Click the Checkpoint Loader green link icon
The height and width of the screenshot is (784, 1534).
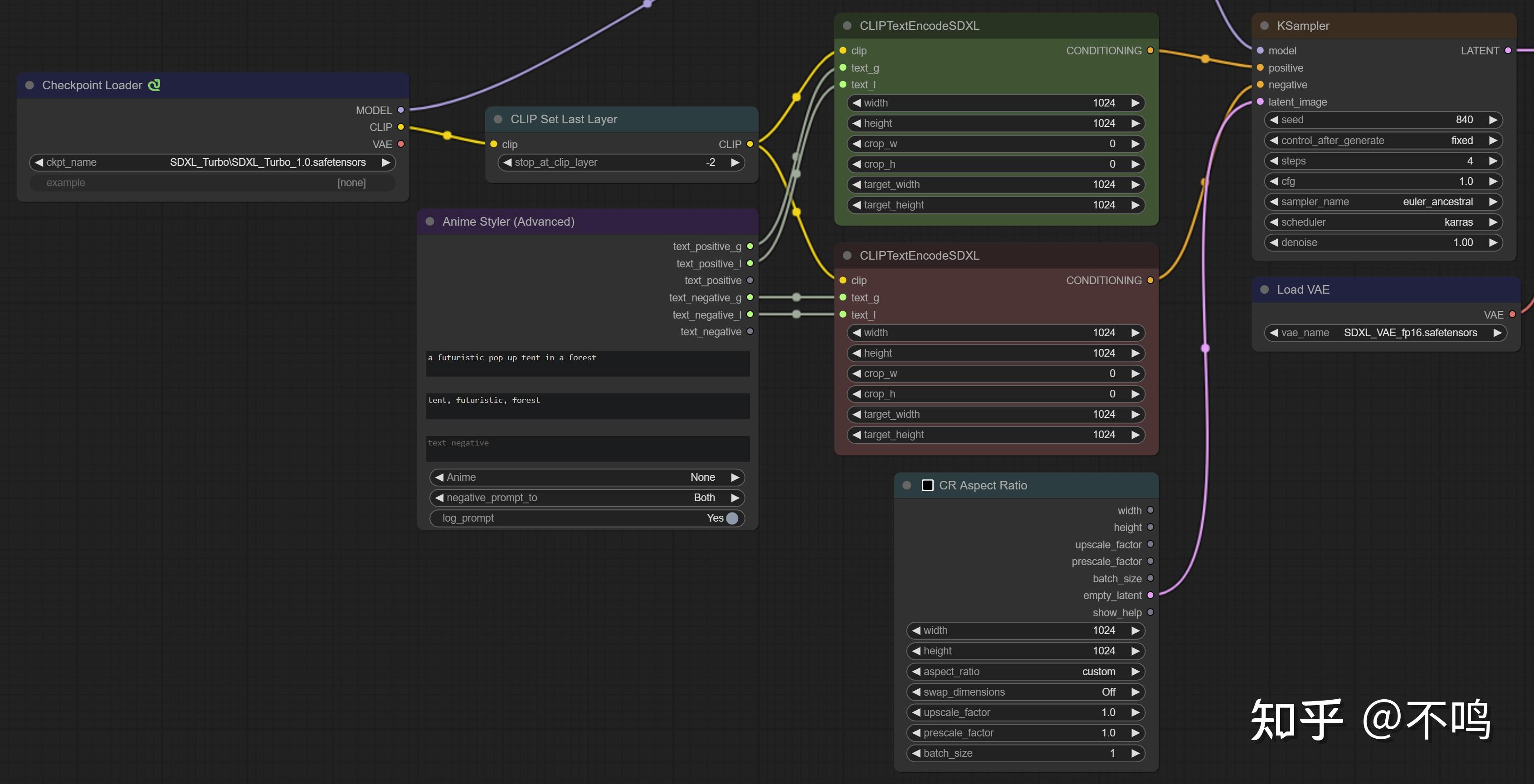(x=154, y=85)
